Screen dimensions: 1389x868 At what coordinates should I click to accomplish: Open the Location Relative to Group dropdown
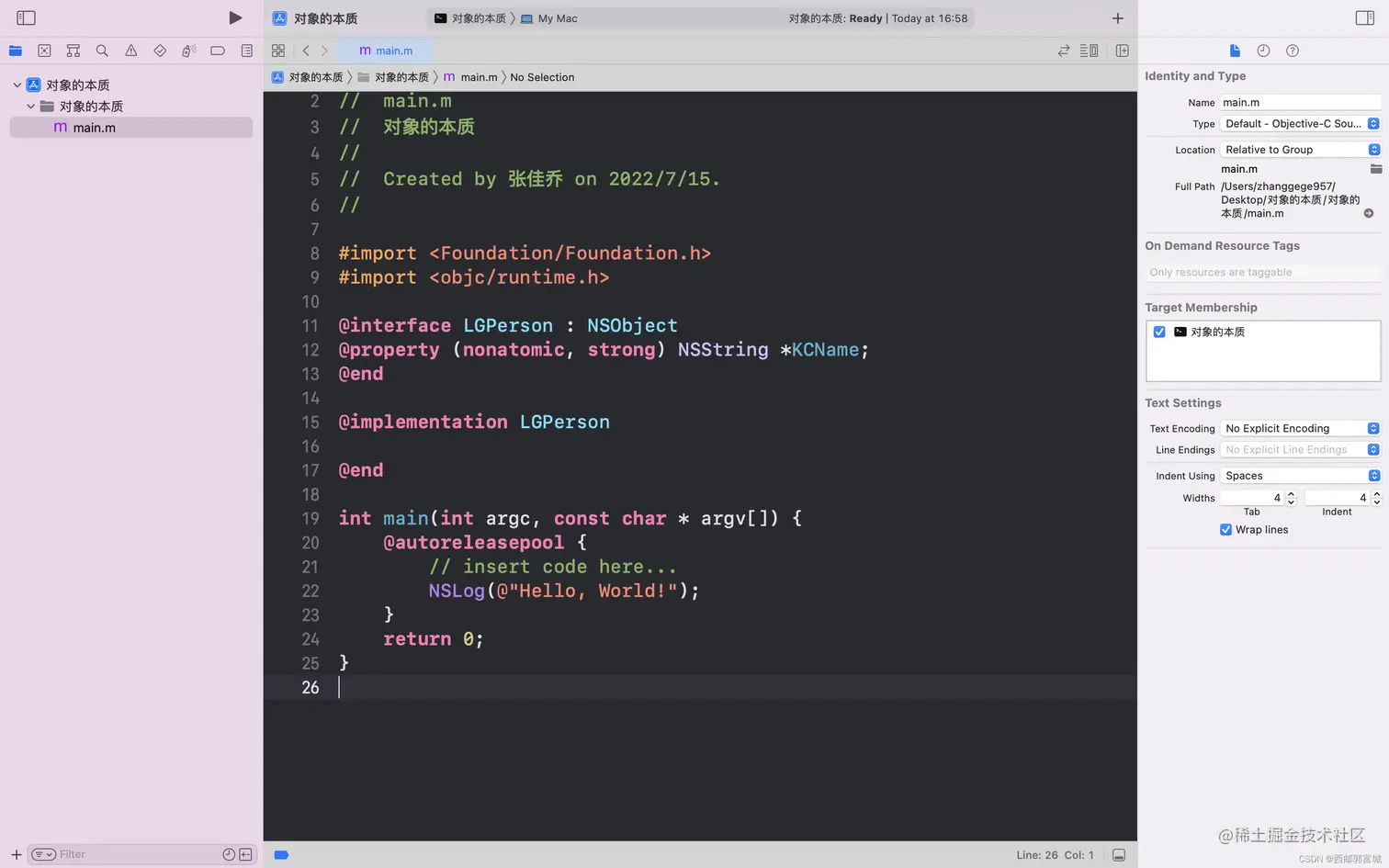1301,150
